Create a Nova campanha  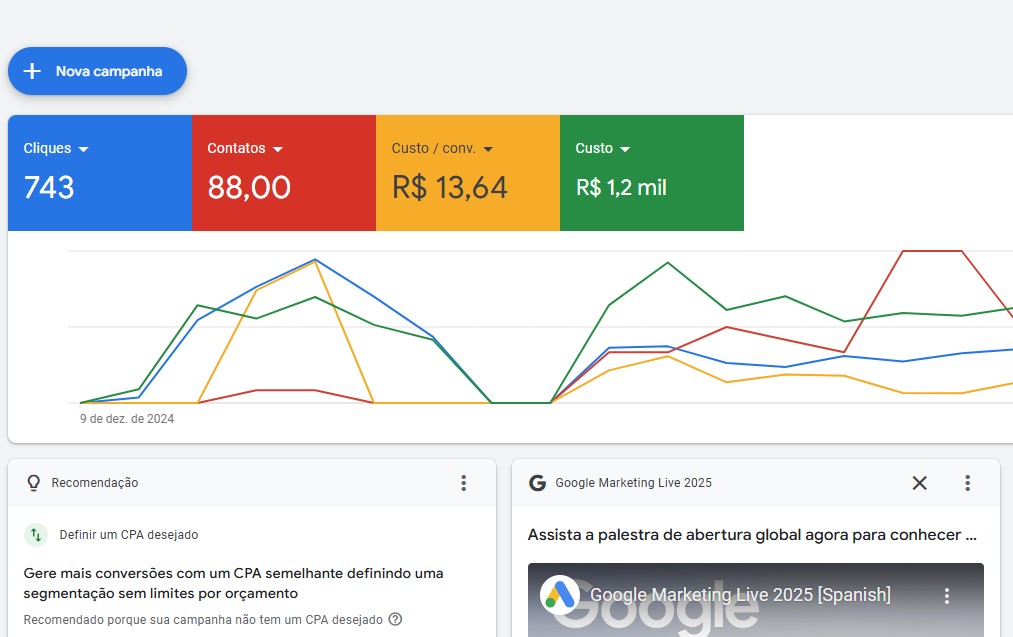pyautogui.click(x=98, y=71)
